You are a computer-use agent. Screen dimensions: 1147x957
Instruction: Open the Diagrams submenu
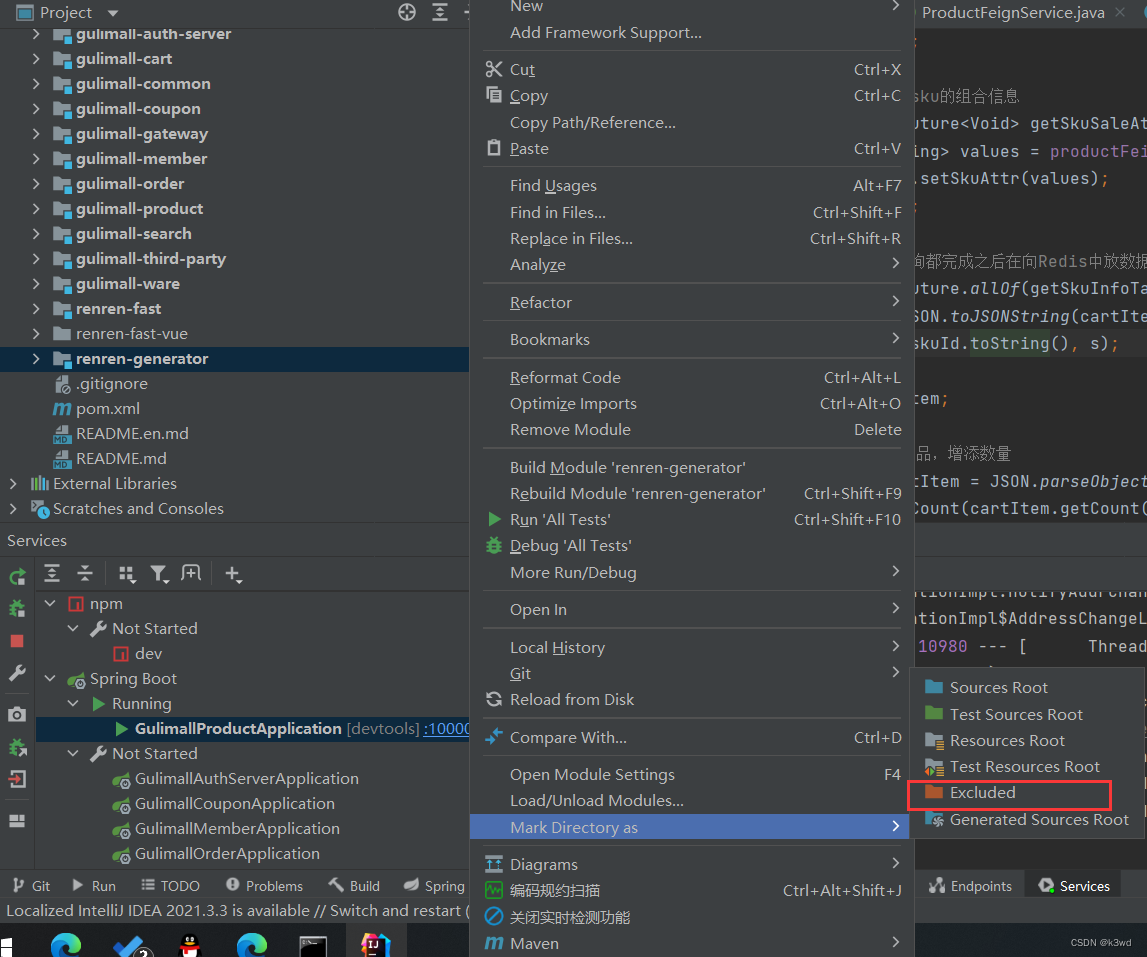point(692,864)
